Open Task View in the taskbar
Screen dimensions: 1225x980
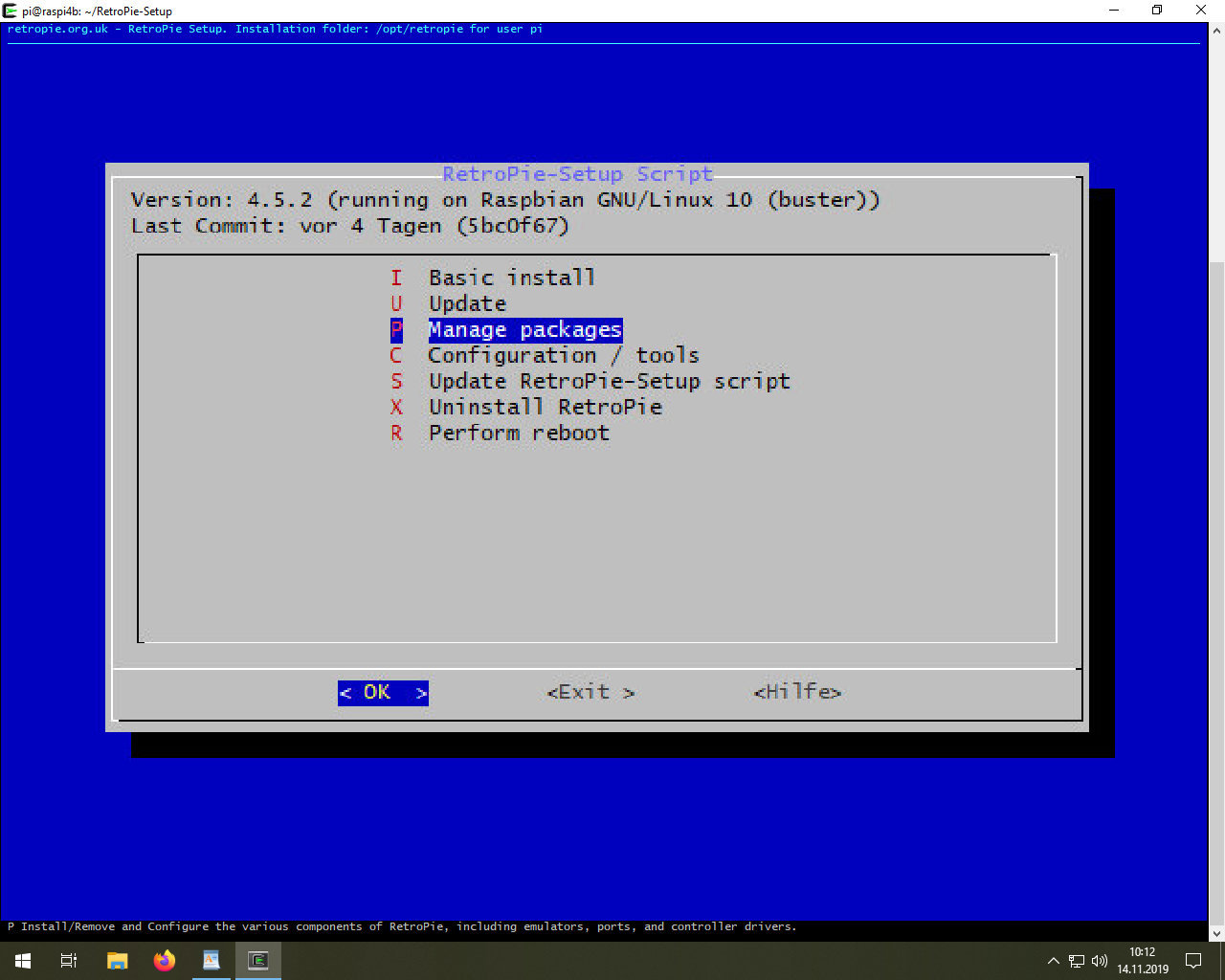(69, 960)
